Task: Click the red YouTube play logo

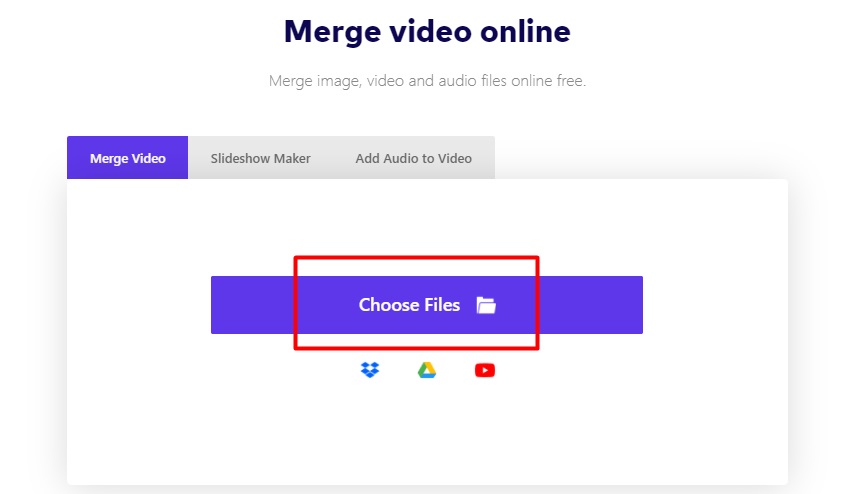Action: pos(485,370)
